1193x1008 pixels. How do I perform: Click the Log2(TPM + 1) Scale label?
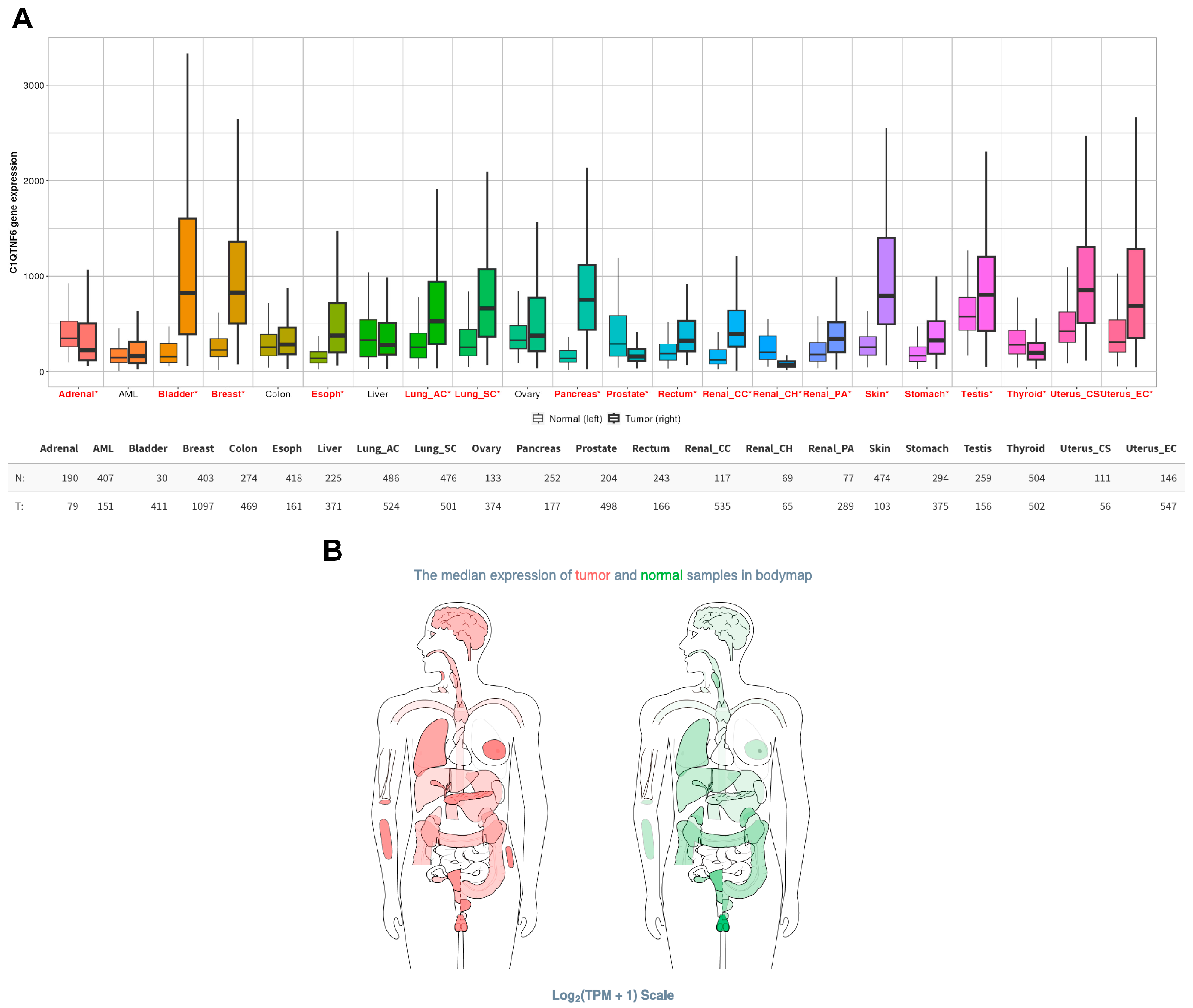tap(612, 996)
